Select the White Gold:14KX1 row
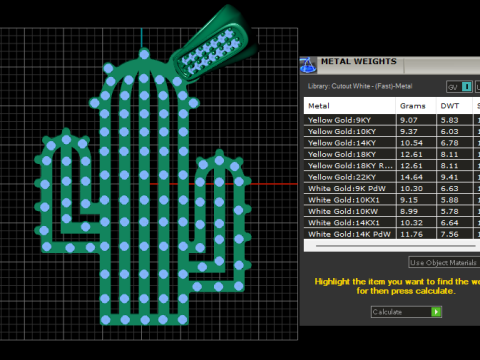Viewport: 480px width, 360px height. [392, 222]
